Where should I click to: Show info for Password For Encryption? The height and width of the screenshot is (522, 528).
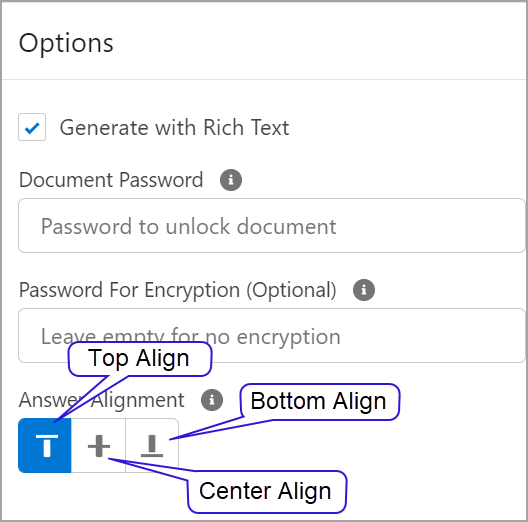[x=364, y=290]
